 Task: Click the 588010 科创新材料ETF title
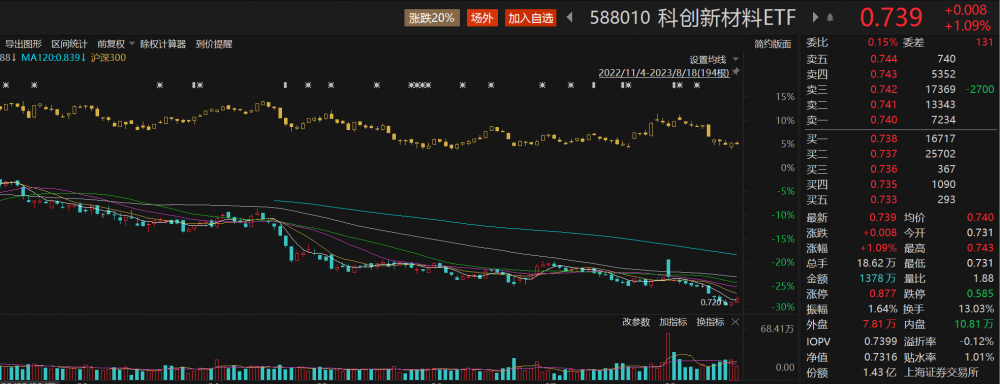click(x=693, y=18)
